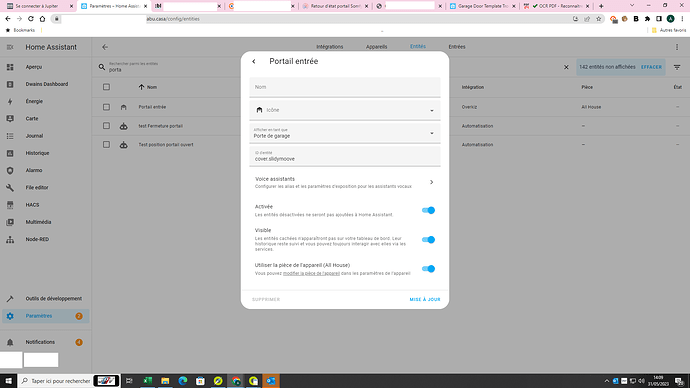Clear the entity search with X
The height and width of the screenshot is (388, 690).
point(566,67)
